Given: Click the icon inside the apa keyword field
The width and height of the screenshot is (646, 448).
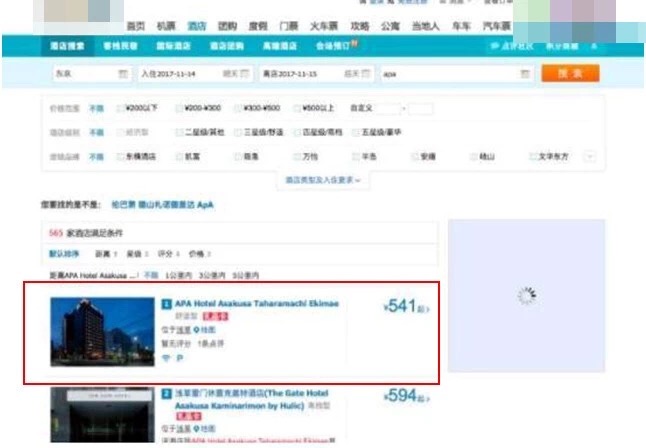Looking at the screenshot, I should (525, 74).
